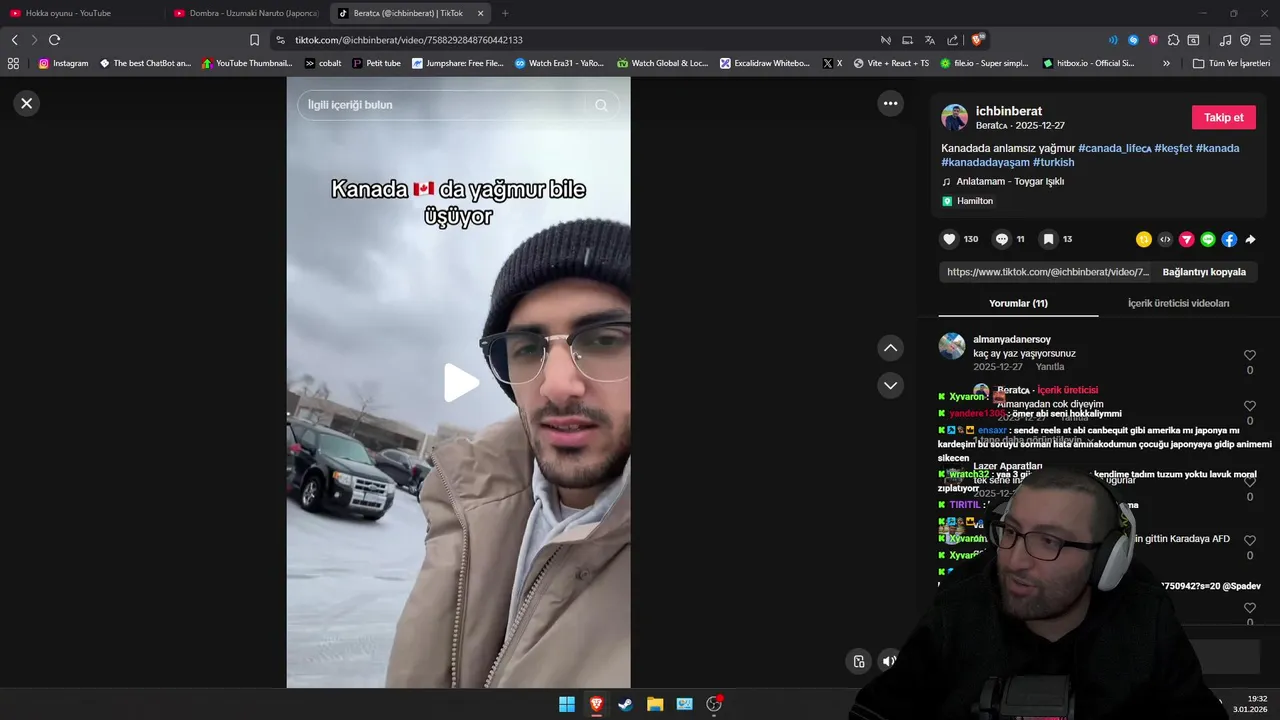Switch to 'Dombra - Uzumaki Naruto' browser tab
The image size is (1280, 720).
point(246,13)
